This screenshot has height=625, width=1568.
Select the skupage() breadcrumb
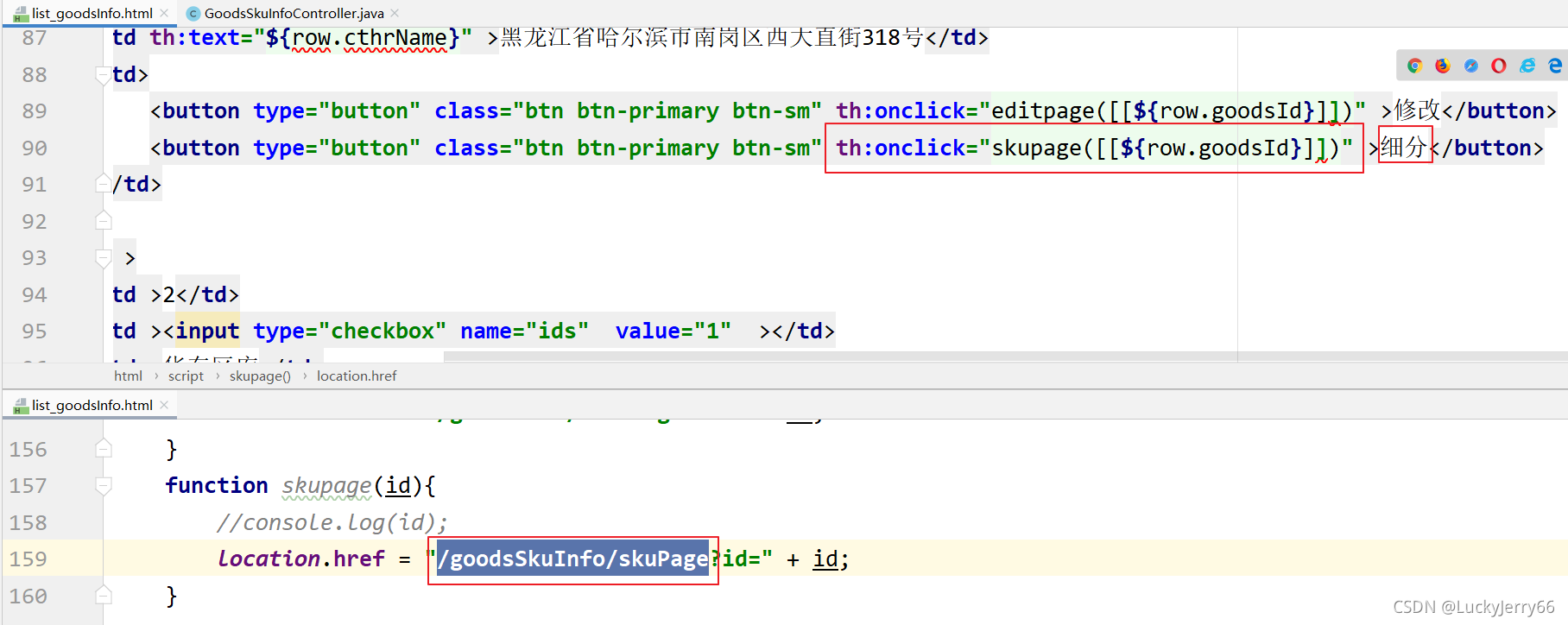coord(260,376)
